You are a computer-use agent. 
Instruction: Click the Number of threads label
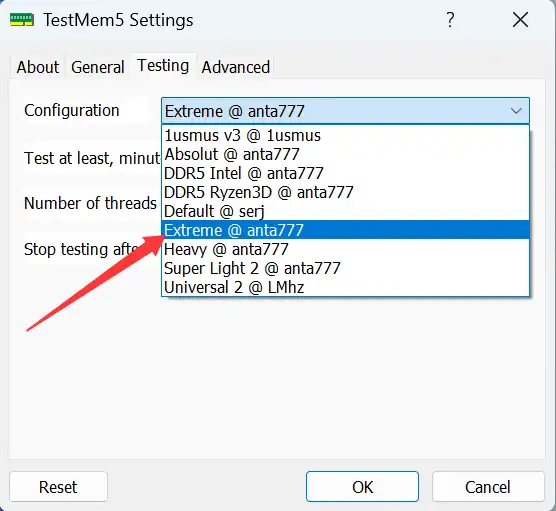(90, 203)
